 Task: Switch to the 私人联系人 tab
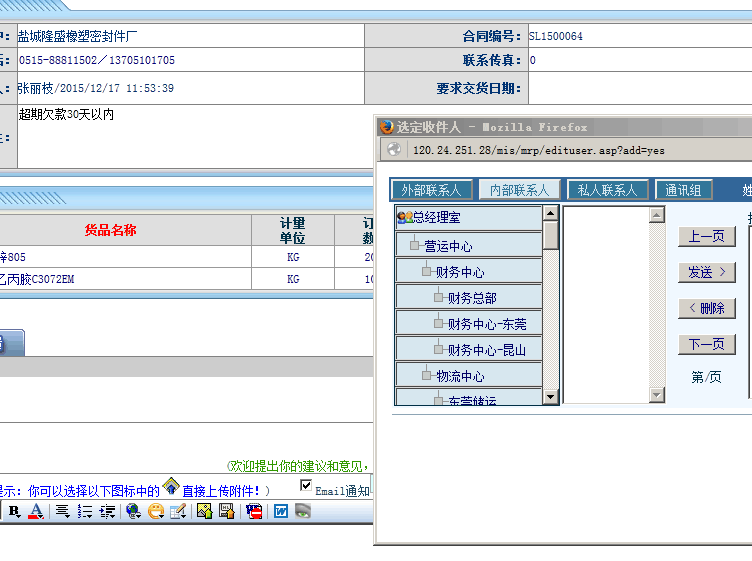607,190
